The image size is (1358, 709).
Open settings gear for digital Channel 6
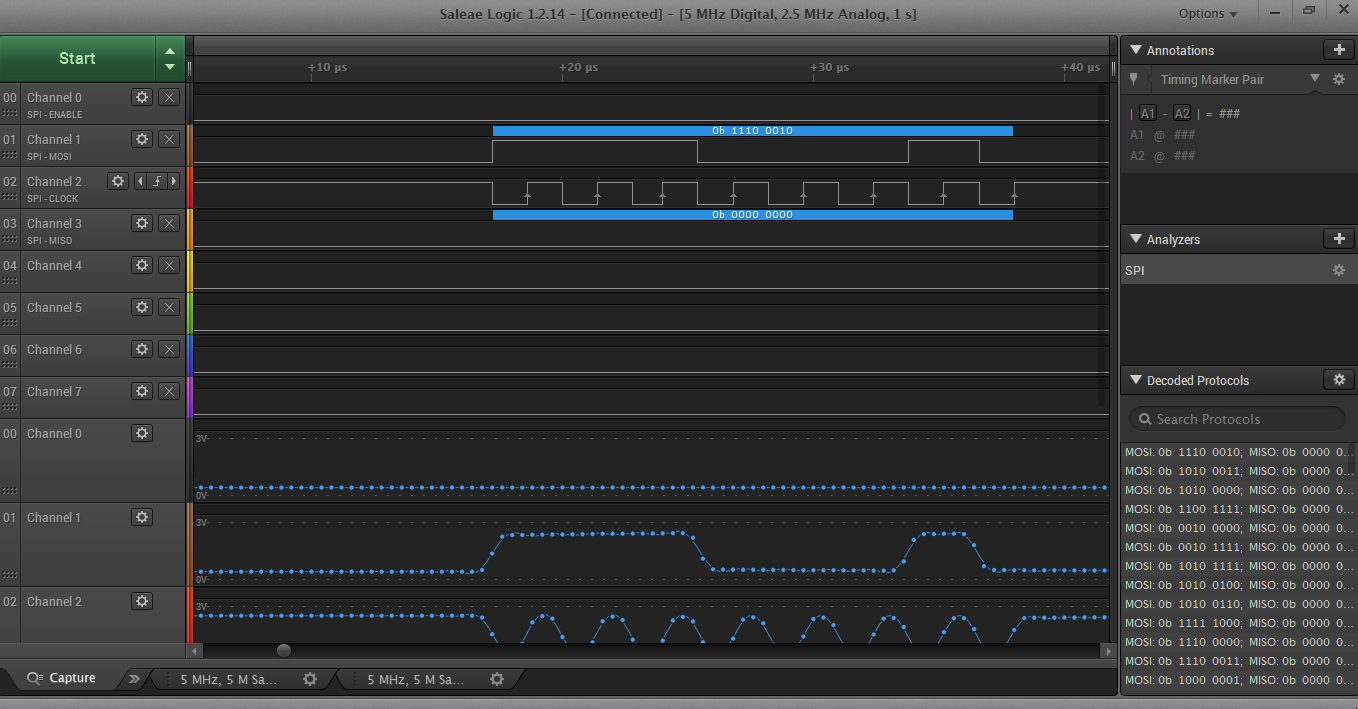[142, 349]
